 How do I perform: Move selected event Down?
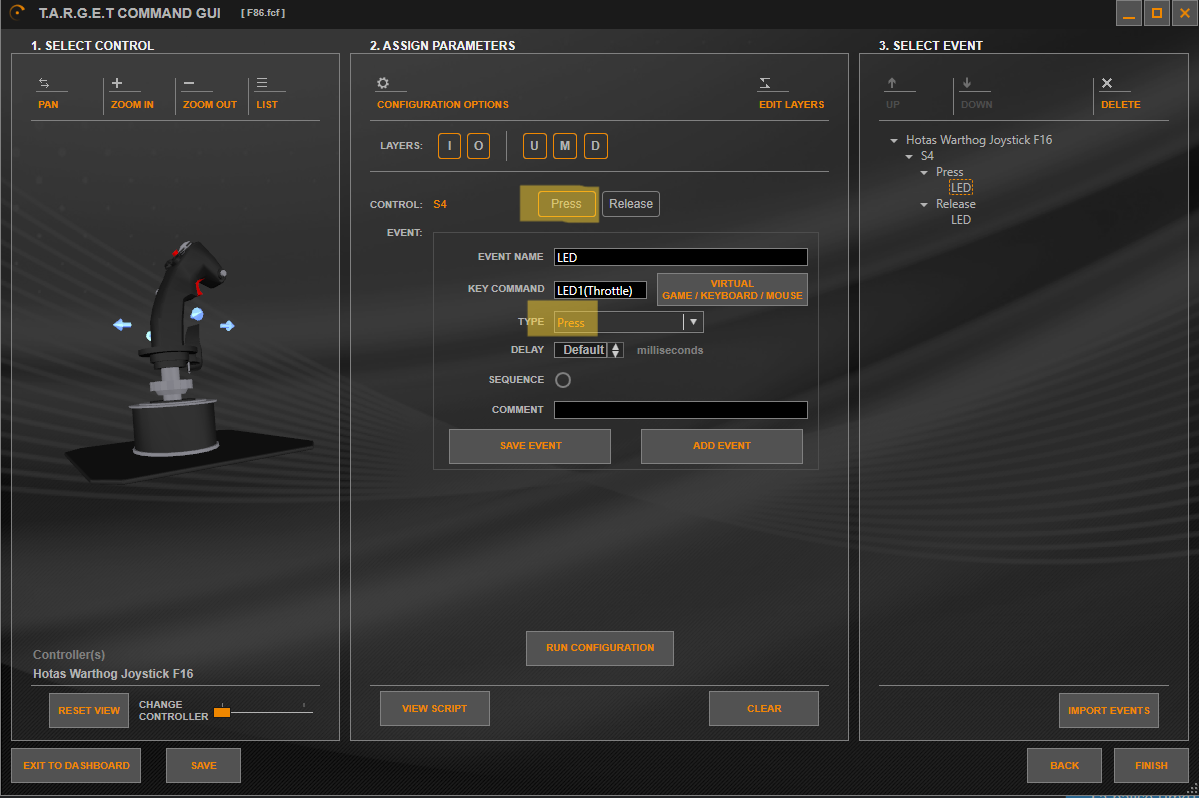(x=976, y=93)
